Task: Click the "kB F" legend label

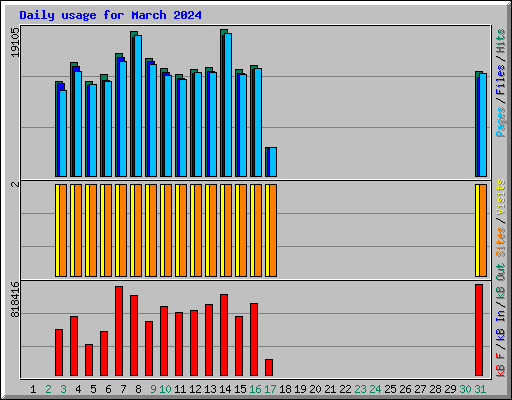Action: click(x=500, y=365)
